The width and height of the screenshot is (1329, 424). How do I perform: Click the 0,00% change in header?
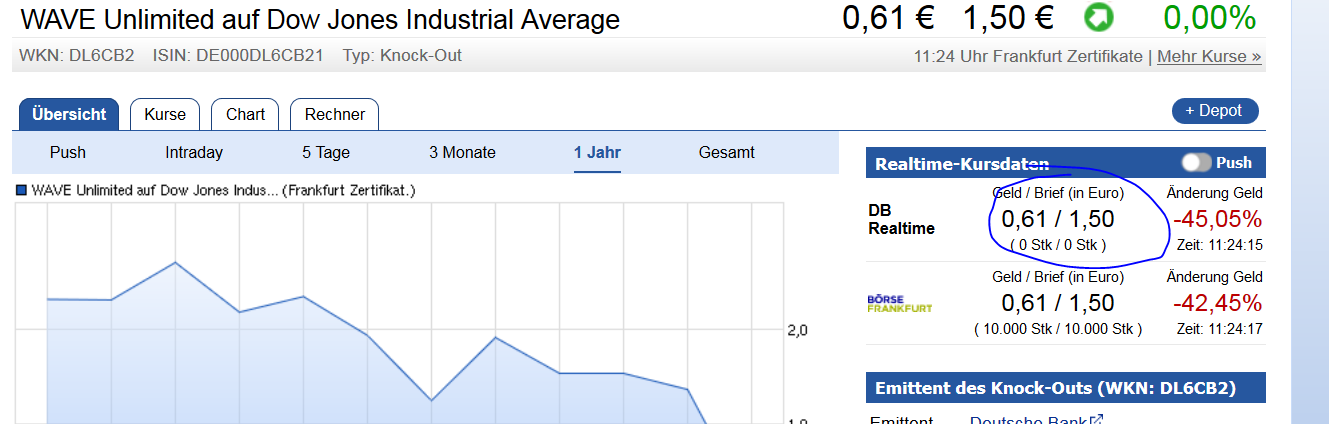pyautogui.click(x=1208, y=18)
